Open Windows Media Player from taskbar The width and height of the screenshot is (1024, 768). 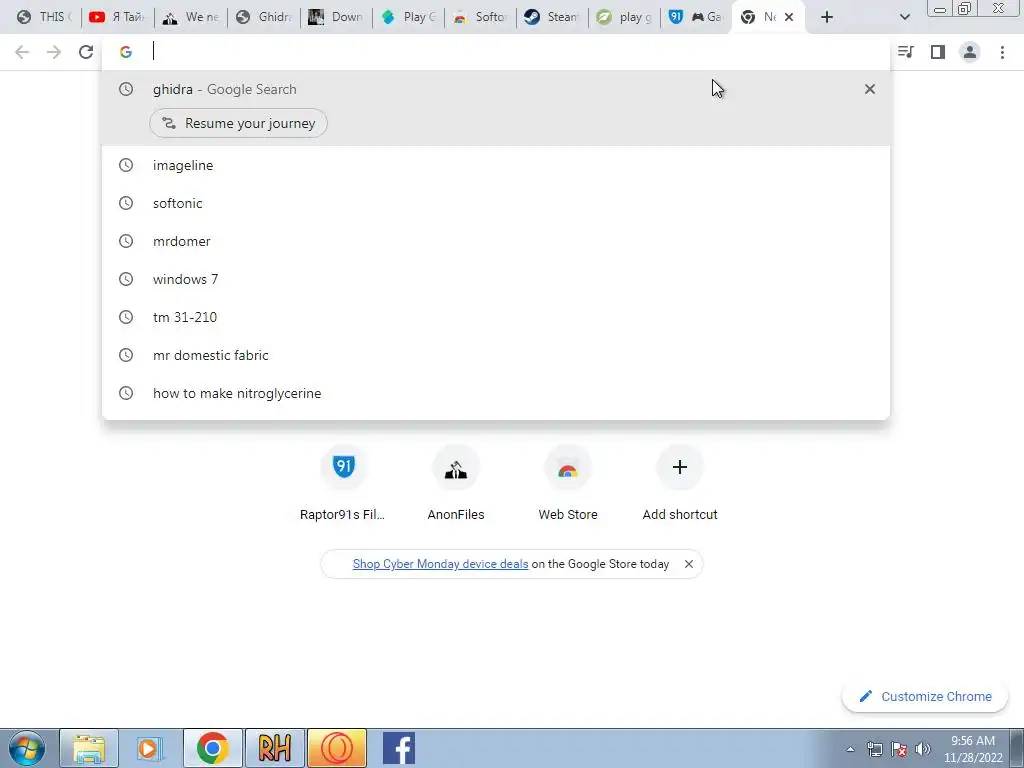point(150,748)
